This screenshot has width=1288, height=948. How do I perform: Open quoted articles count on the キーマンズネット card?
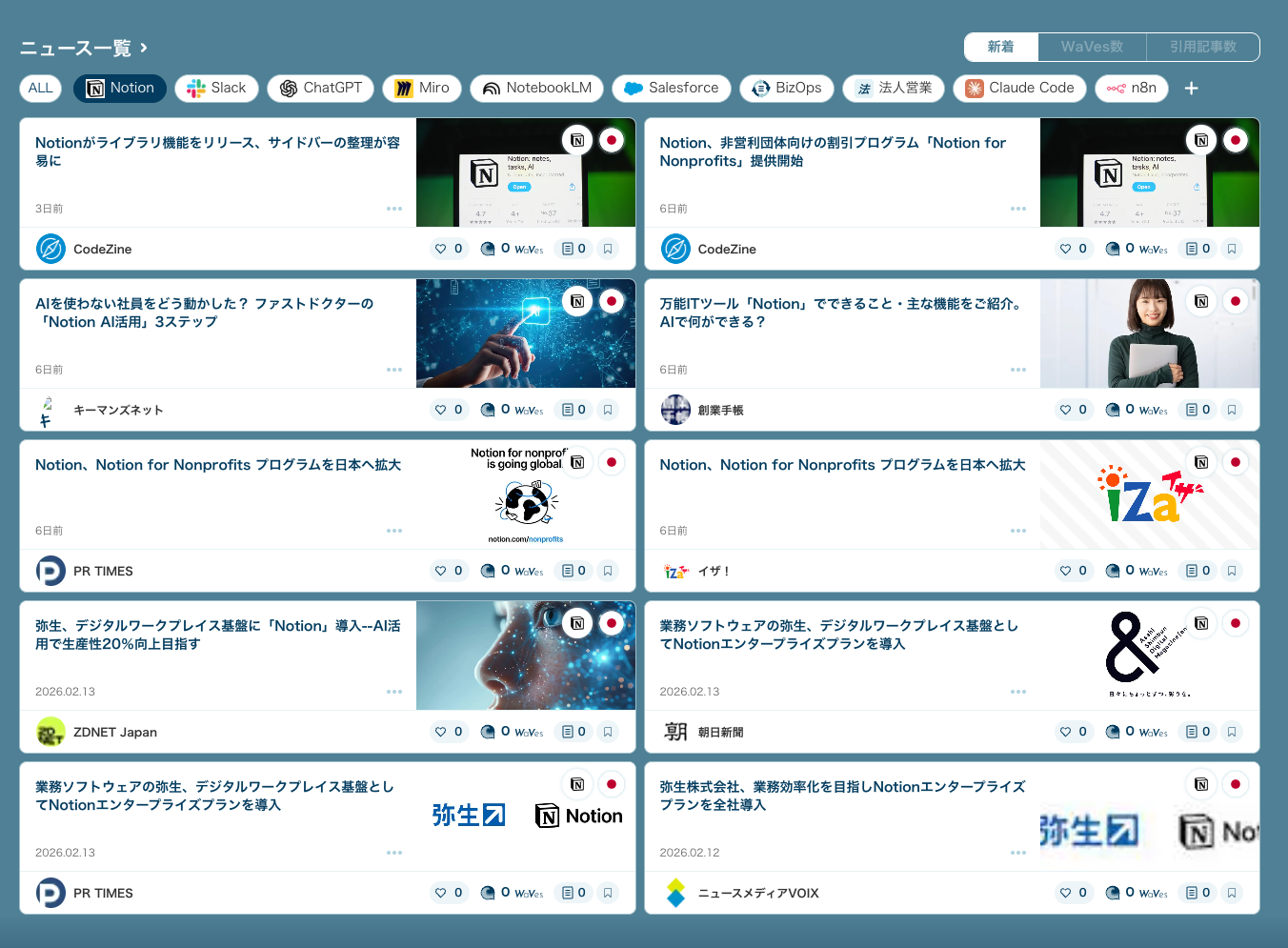coord(574,410)
